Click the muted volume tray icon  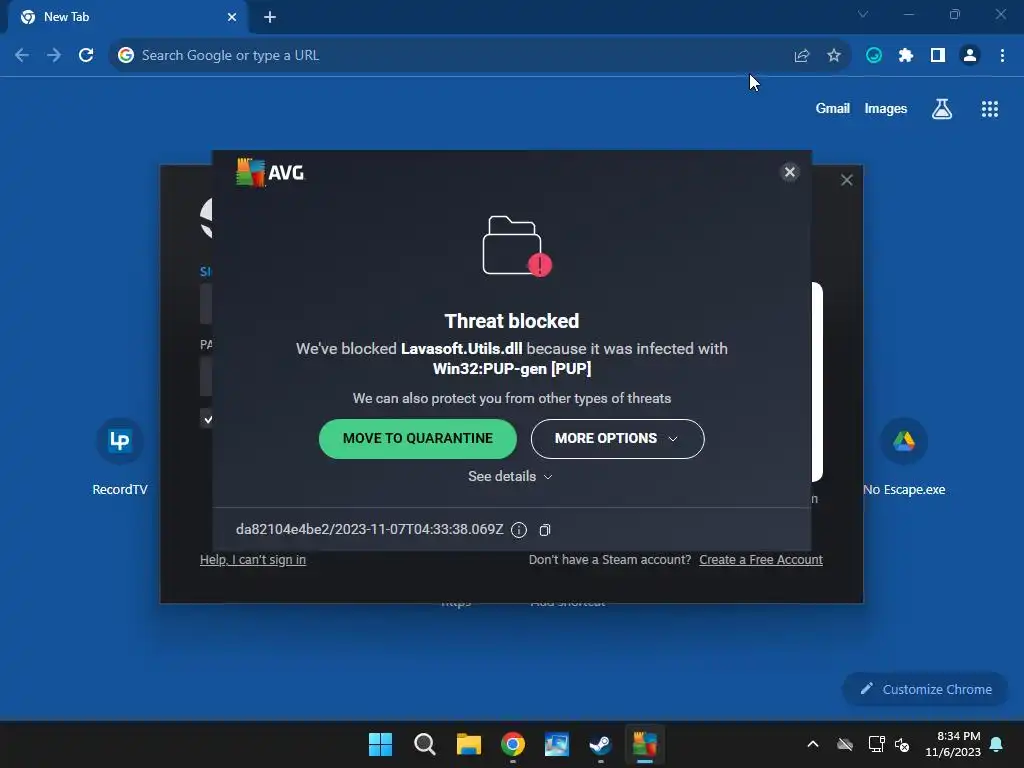pos(902,744)
